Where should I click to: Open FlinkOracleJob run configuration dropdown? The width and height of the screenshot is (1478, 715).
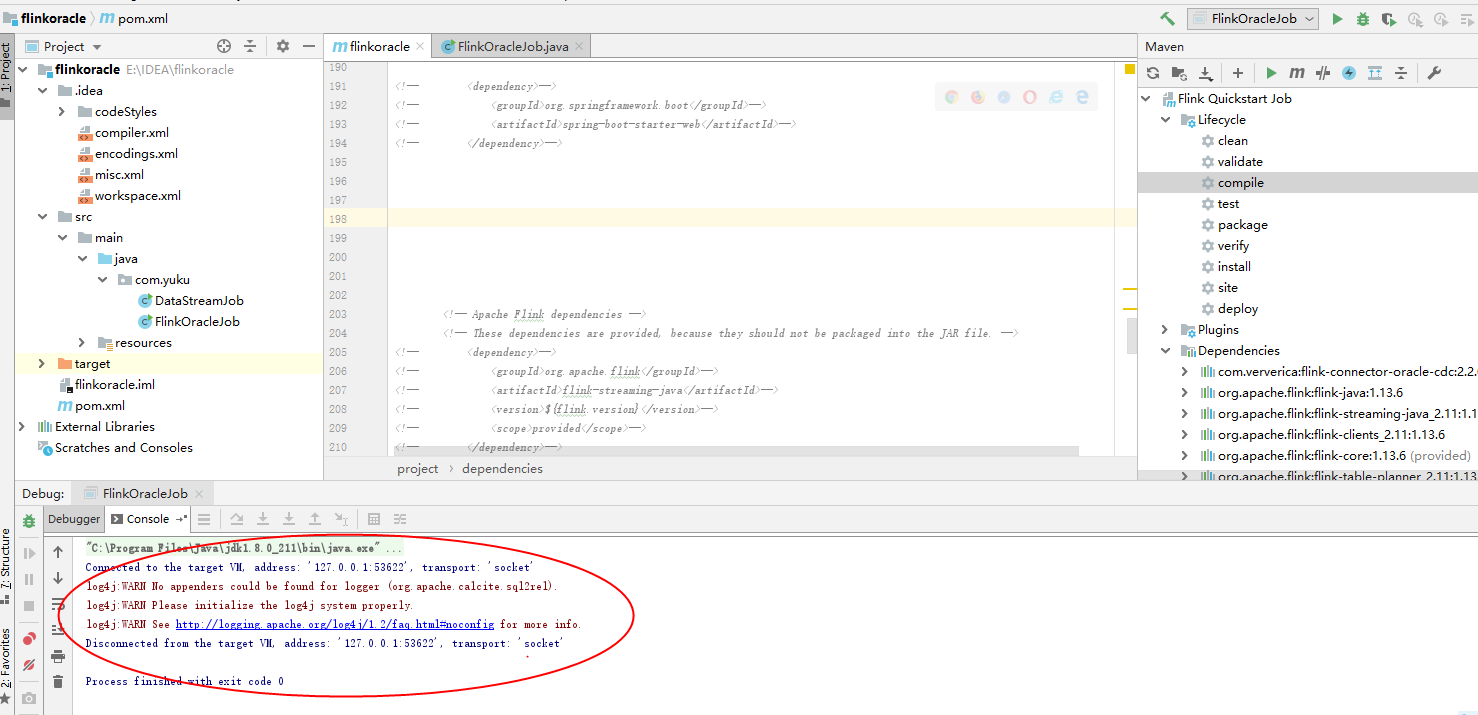(1253, 19)
